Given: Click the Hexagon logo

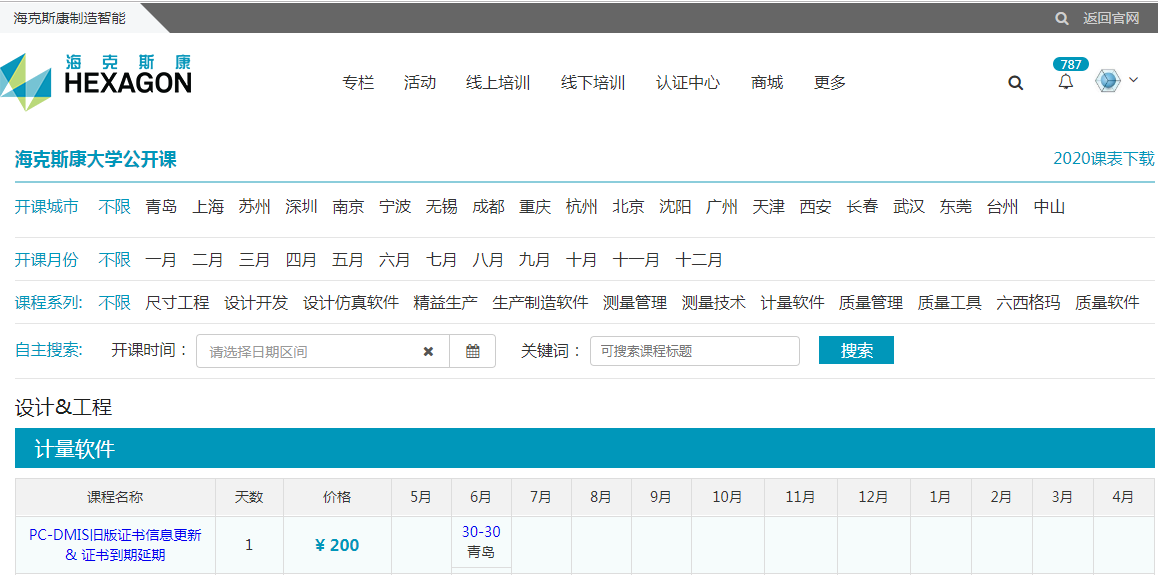Looking at the screenshot, I should [96, 82].
